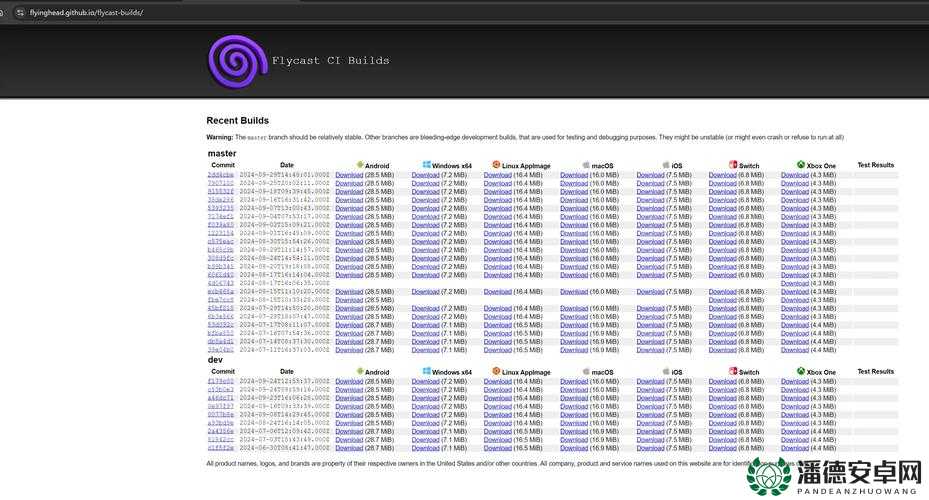The image size is (929, 500).
Task: Open the site information icon in the address bar
Action: tap(20, 12)
